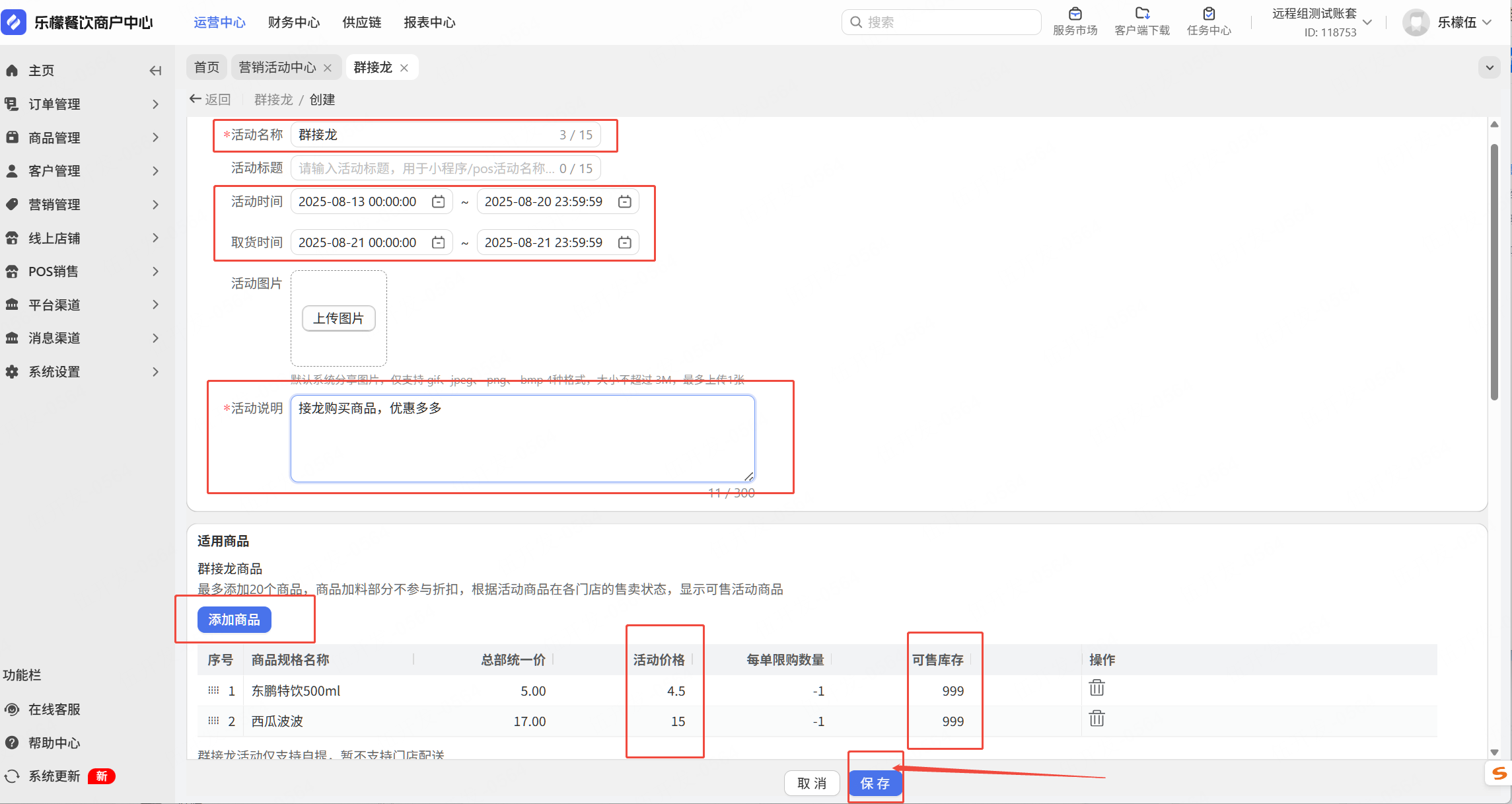This screenshot has width=1512, height=804.
Task: Click trash icon for 西瓜波波 row
Action: pos(1097,719)
